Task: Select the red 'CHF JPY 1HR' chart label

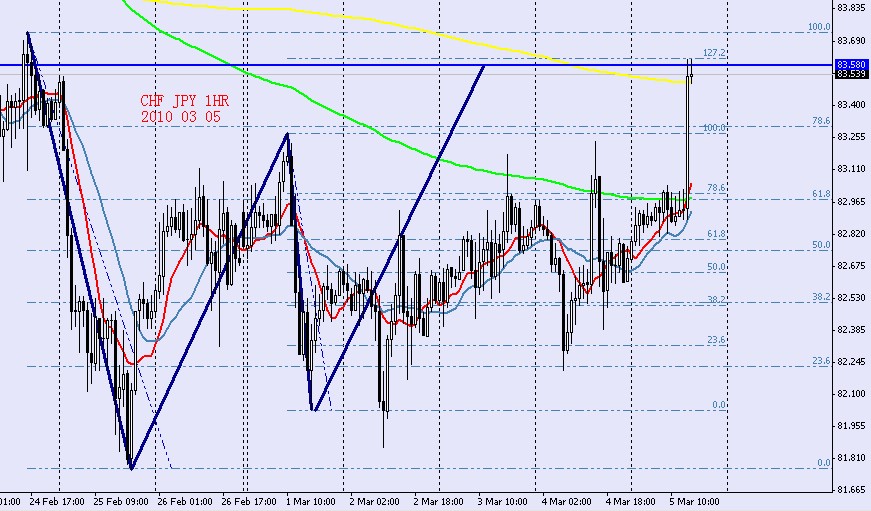Action: pos(184,101)
